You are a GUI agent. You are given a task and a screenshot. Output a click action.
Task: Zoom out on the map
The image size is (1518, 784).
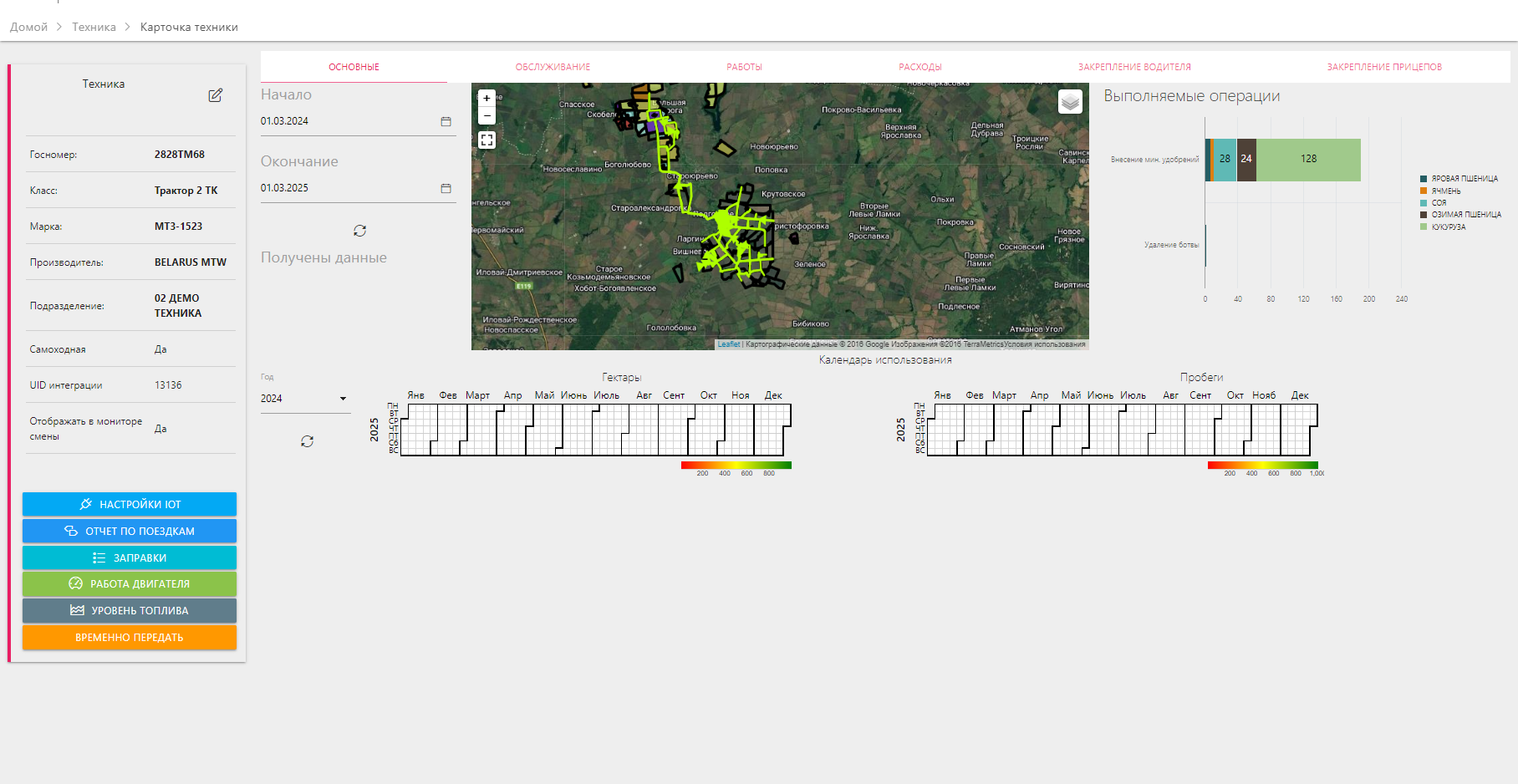(486, 116)
